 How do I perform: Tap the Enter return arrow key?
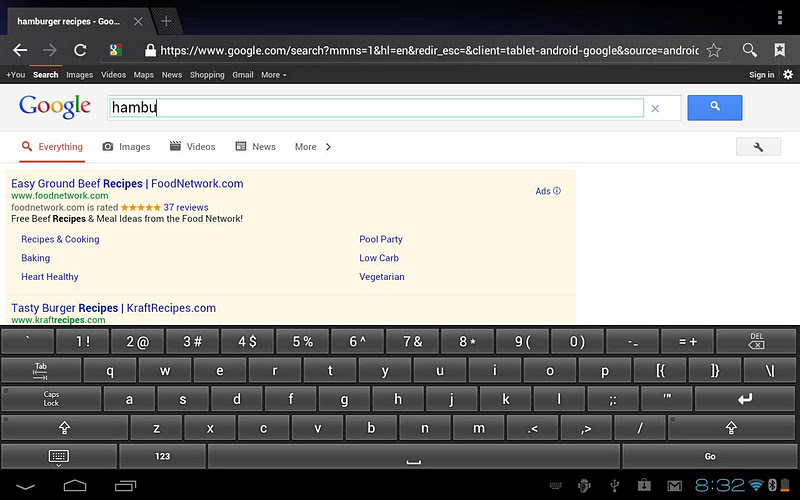[745, 398]
